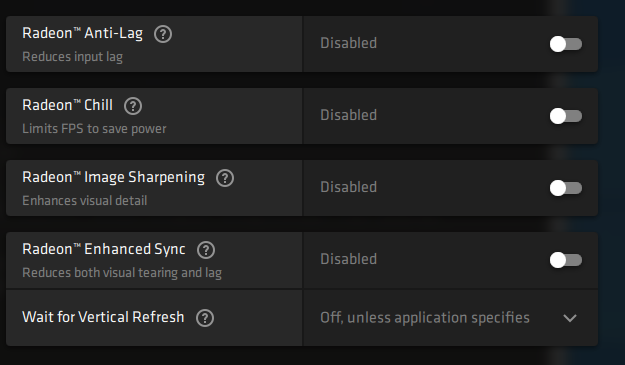Click the Radeon Image Sharpening title
Viewport: 625px width, 365px height.
pyautogui.click(x=114, y=177)
